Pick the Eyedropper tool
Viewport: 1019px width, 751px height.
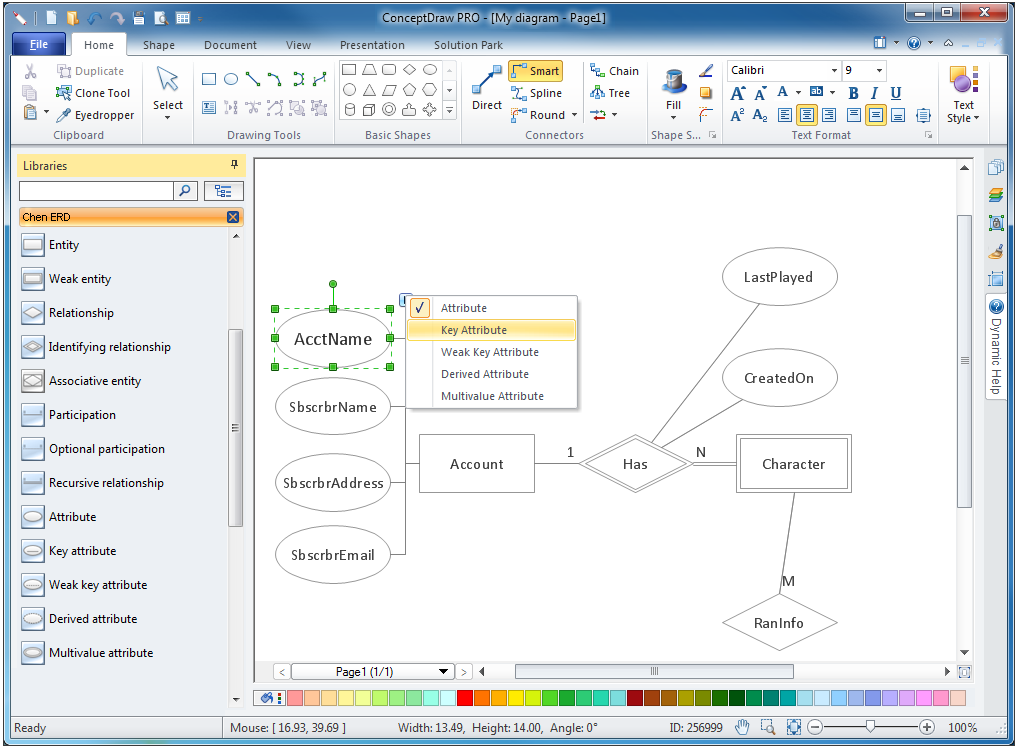[96, 115]
